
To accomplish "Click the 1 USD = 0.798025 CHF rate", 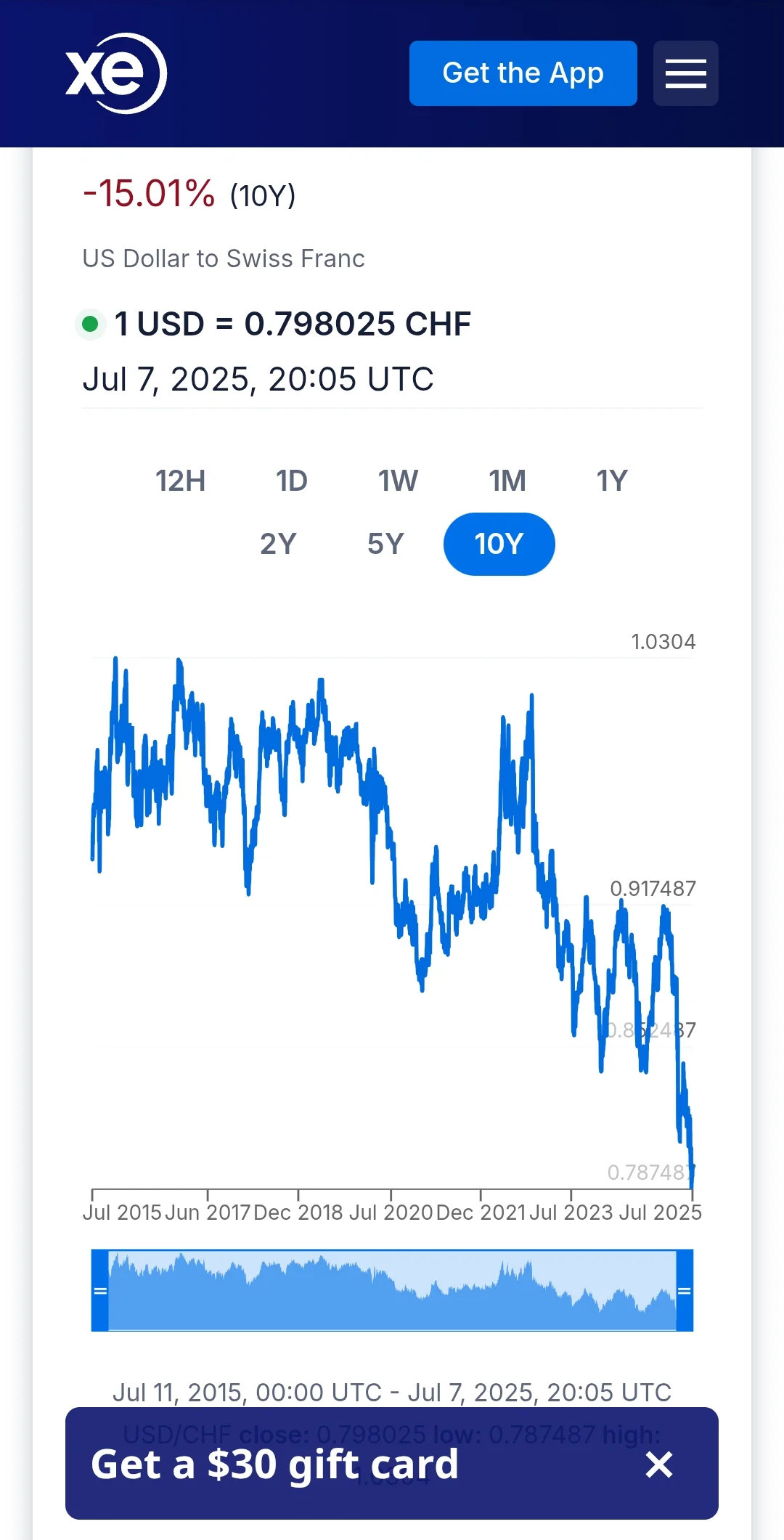I will 293,324.
